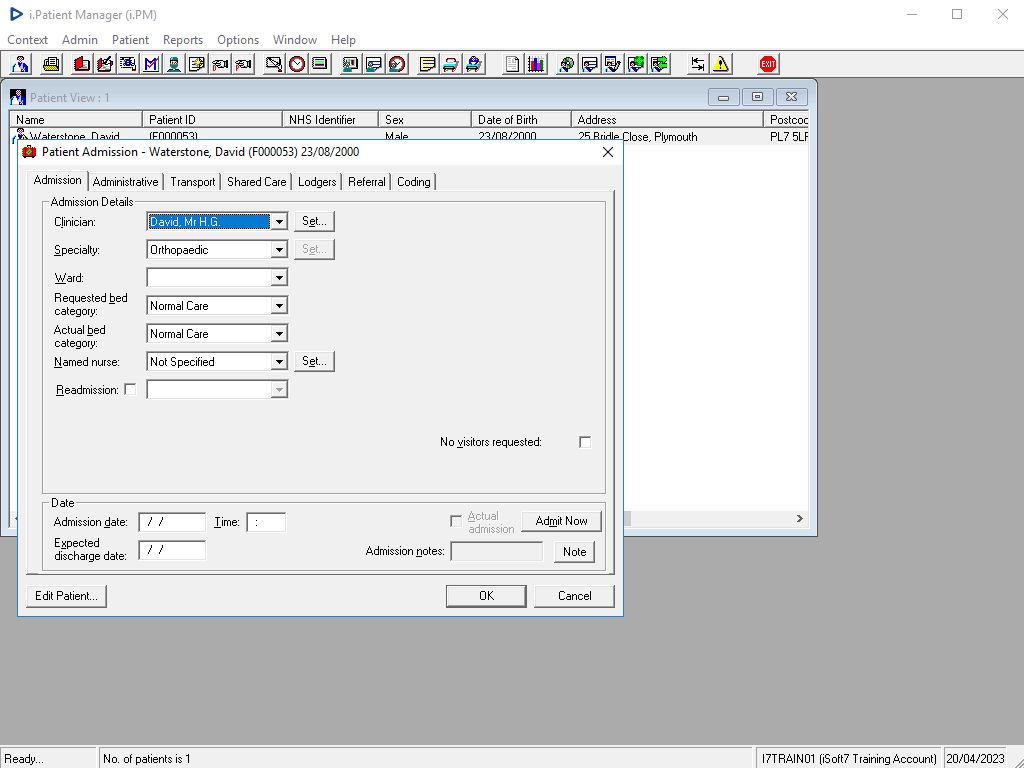
Task: Open the Specialty dropdown list
Action: [x=280, y=250]
